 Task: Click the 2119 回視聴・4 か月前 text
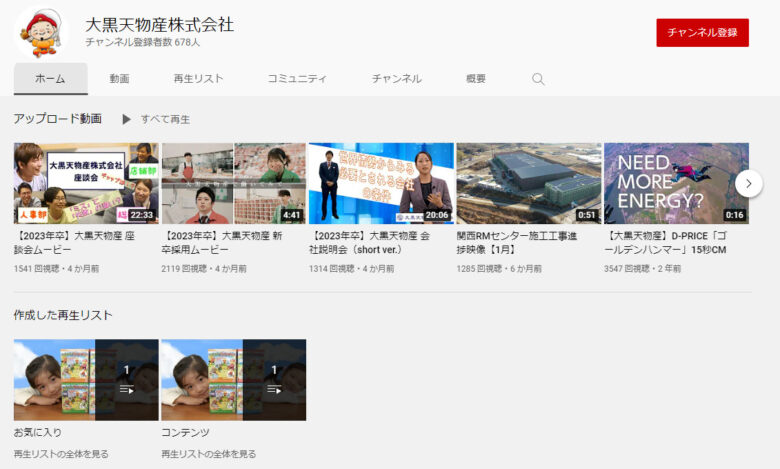coord(204,269)
